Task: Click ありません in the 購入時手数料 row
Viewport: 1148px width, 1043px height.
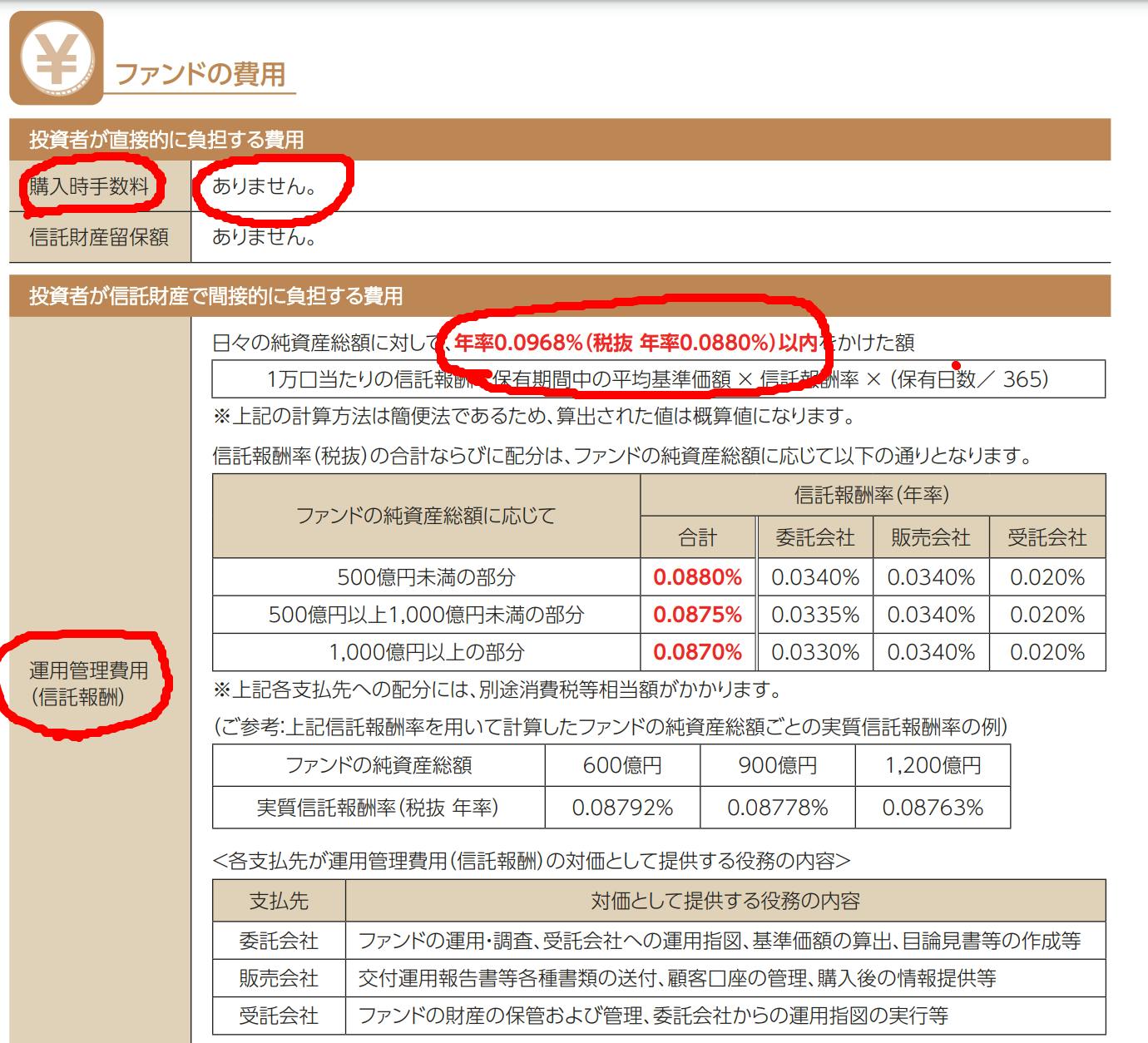Action: (265, 186)
